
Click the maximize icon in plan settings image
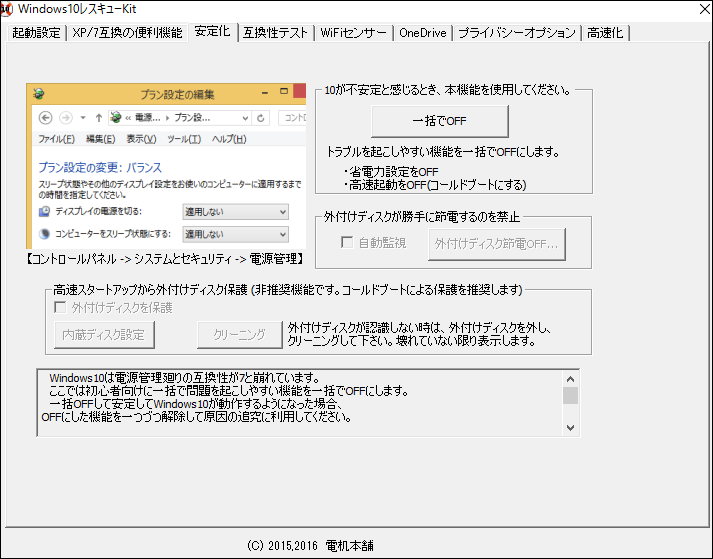(284, 91)
